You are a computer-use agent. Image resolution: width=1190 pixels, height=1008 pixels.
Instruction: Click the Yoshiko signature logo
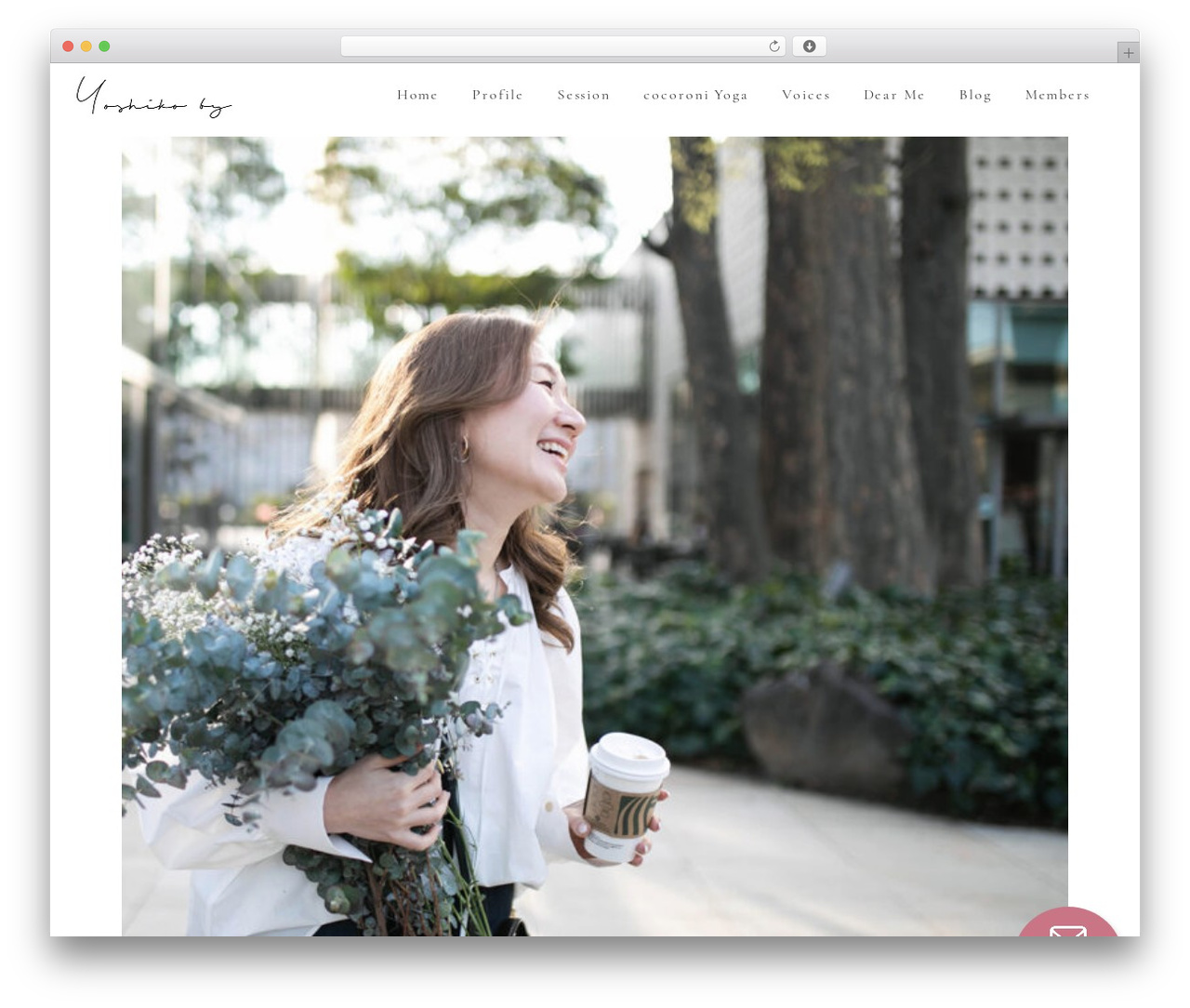click(x=153, y=98)
